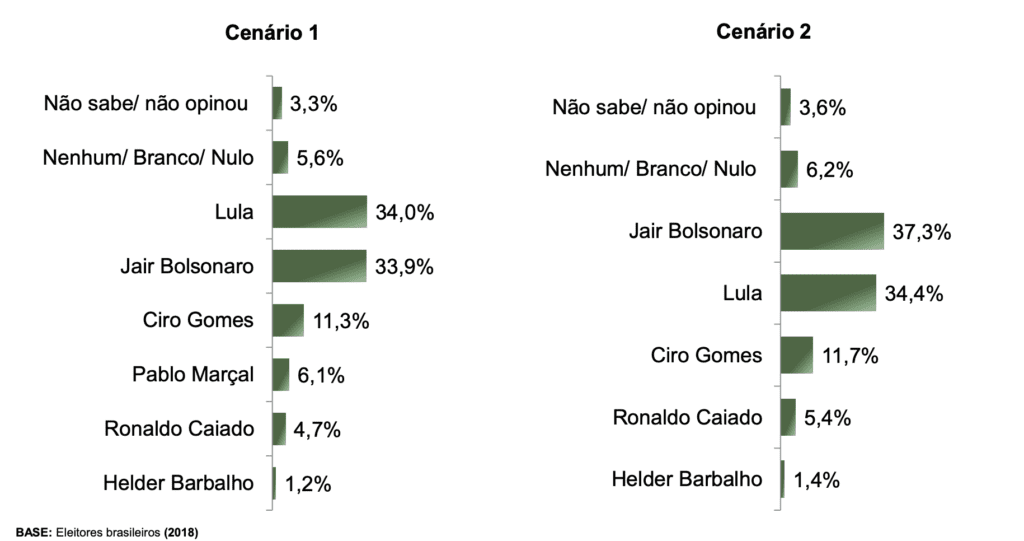1024x541 pixels.
Task: Click the Pablo Marçal bar
Action: (281, 375)
